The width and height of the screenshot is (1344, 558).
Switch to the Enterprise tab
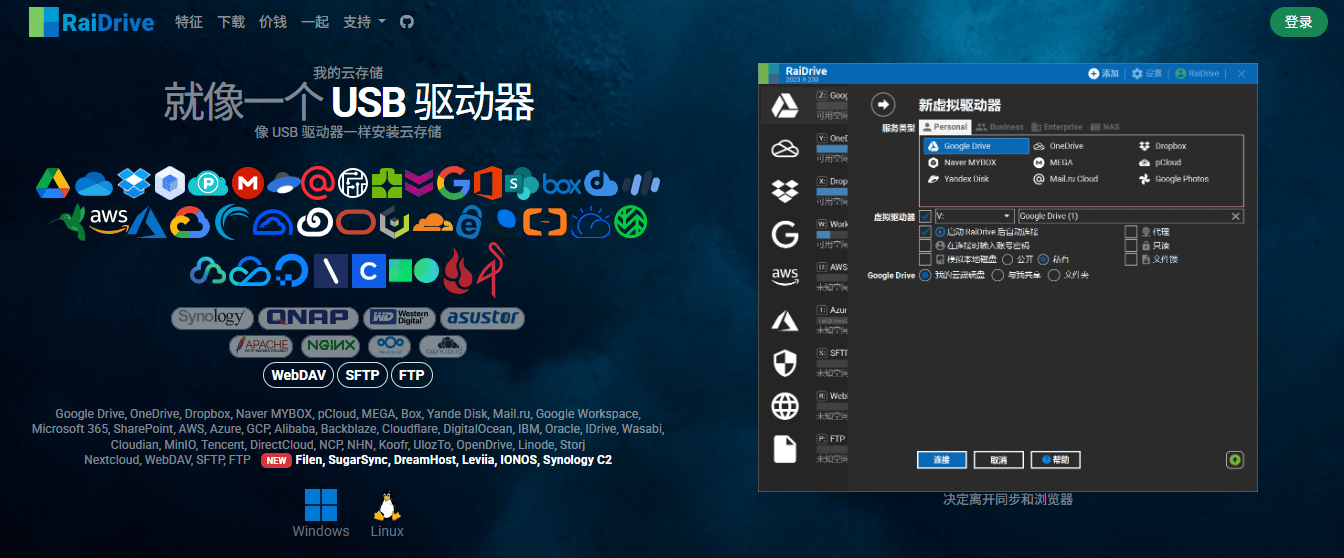(1056, 127)
